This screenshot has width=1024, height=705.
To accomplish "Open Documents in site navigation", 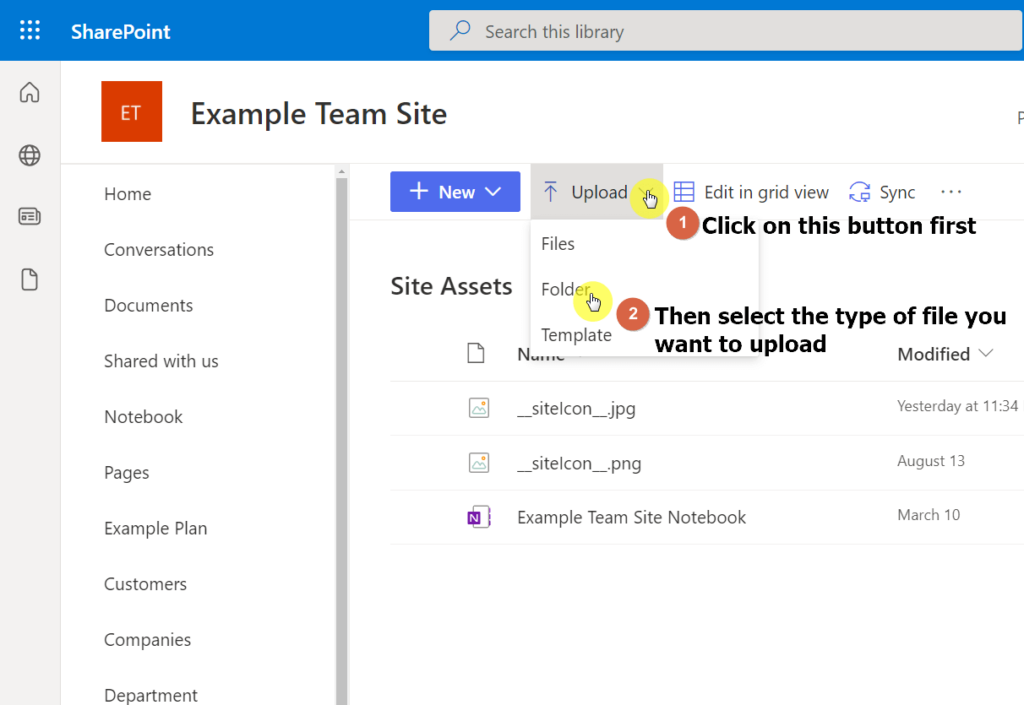I will pyautogui.click(x=148, y=306).
